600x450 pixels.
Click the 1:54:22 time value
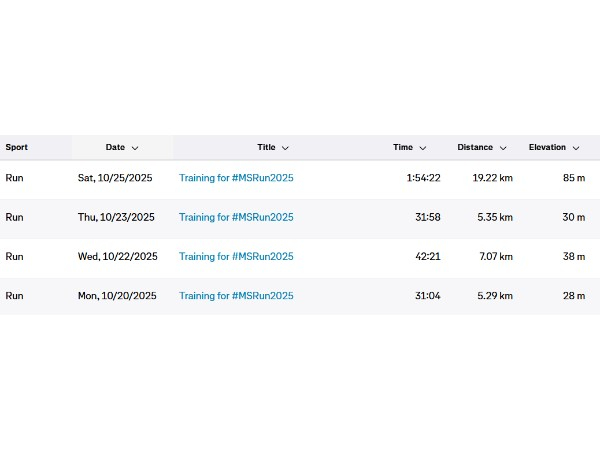coord(423,178)
